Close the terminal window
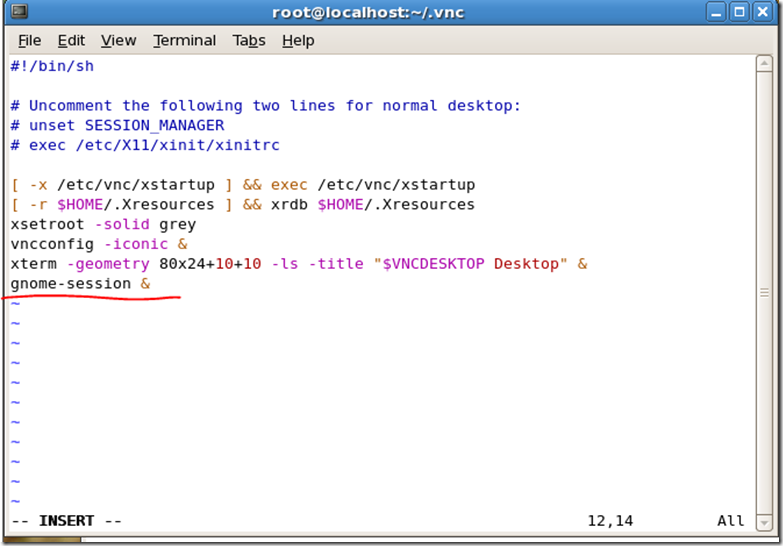This screenshot has width=783, height=546. point(763,12)
